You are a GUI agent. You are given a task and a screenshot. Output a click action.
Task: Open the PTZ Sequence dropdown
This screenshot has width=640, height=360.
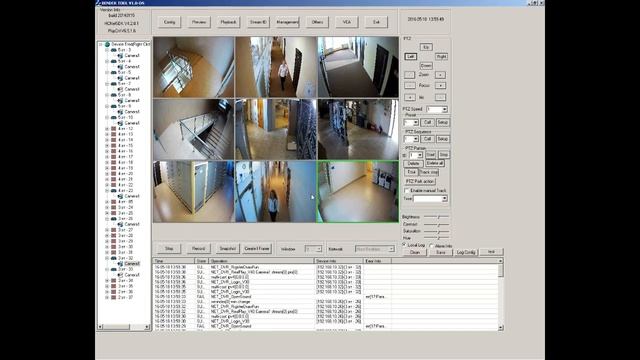[x=416, y=139]
